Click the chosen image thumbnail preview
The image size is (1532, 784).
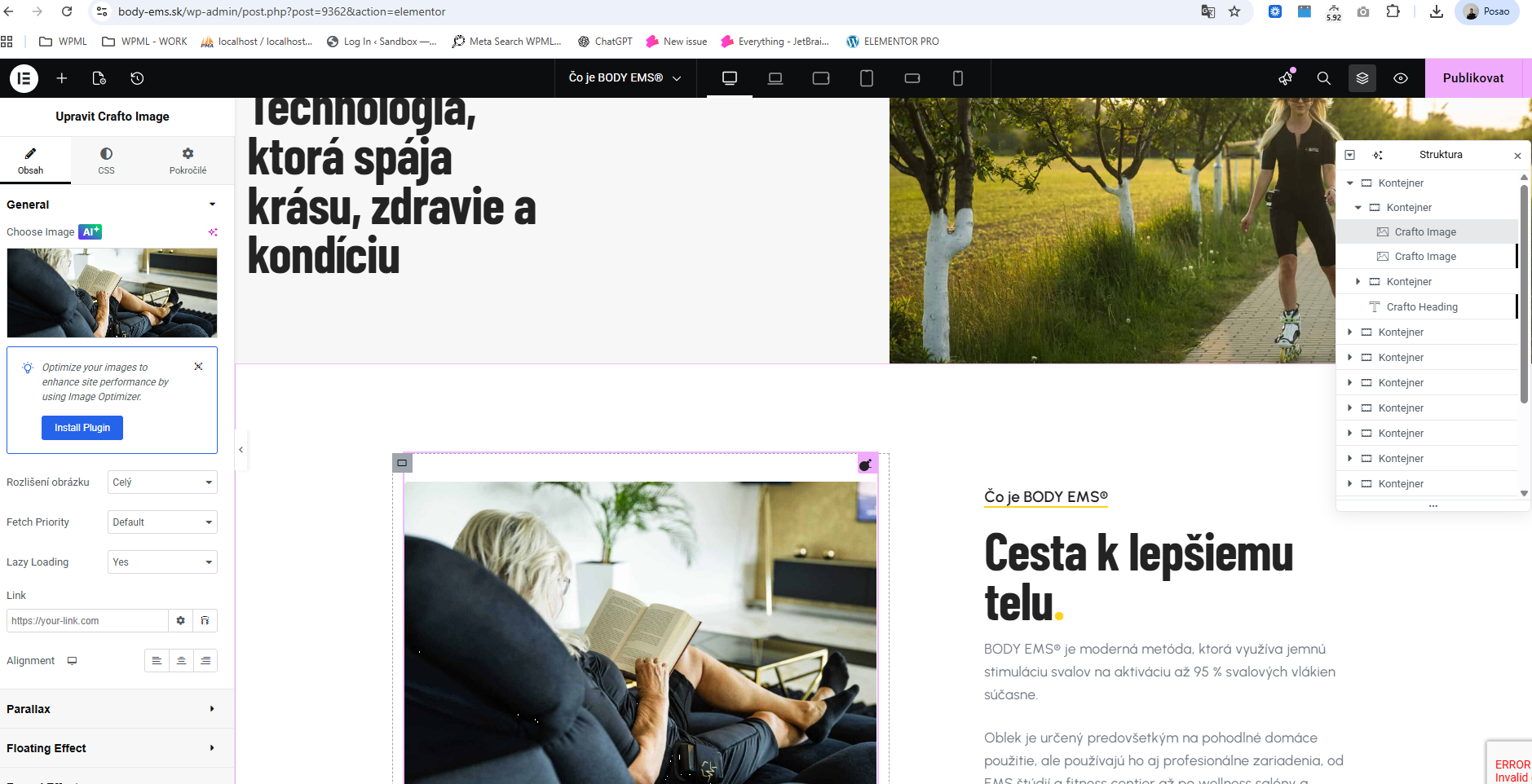(113, 293)
